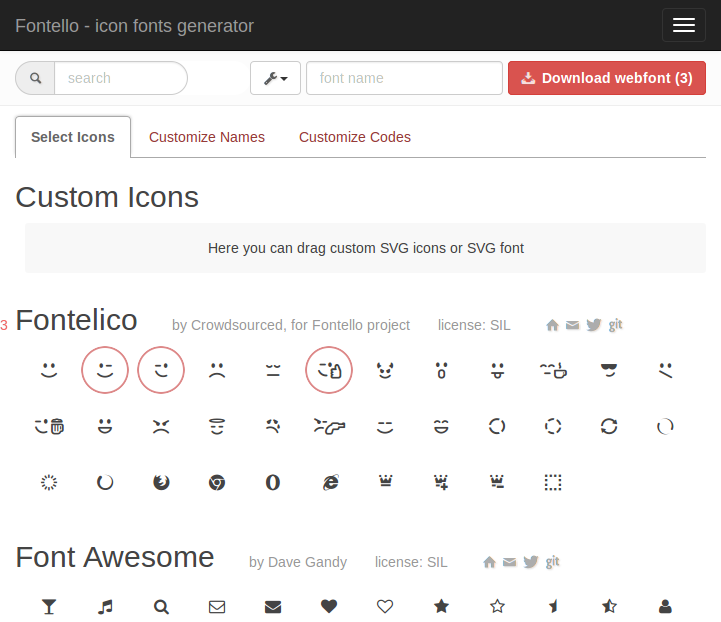
Task: Select the grinning open-mouth face icon
Action: [105, 426]
